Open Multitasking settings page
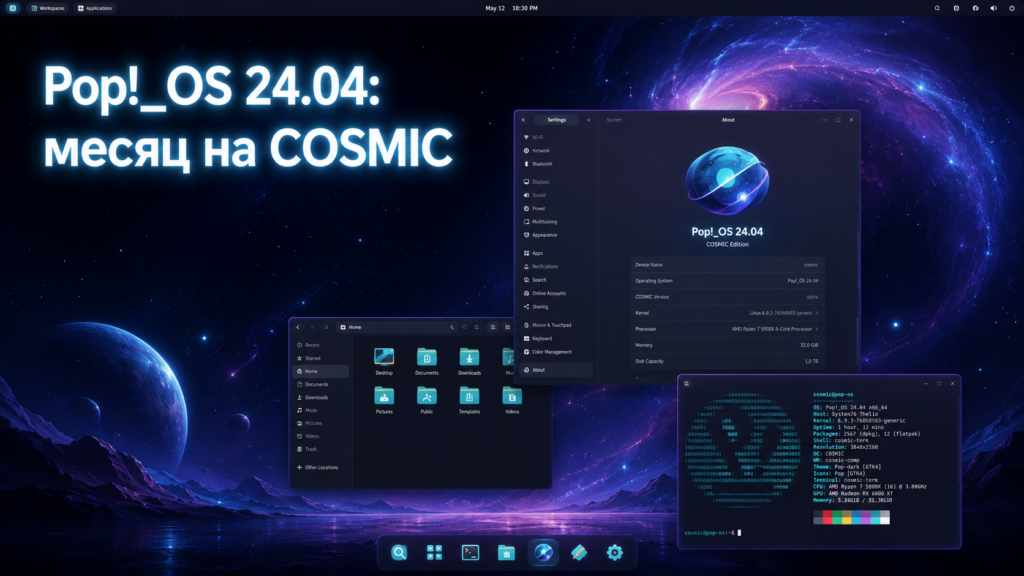 (556, 221)
